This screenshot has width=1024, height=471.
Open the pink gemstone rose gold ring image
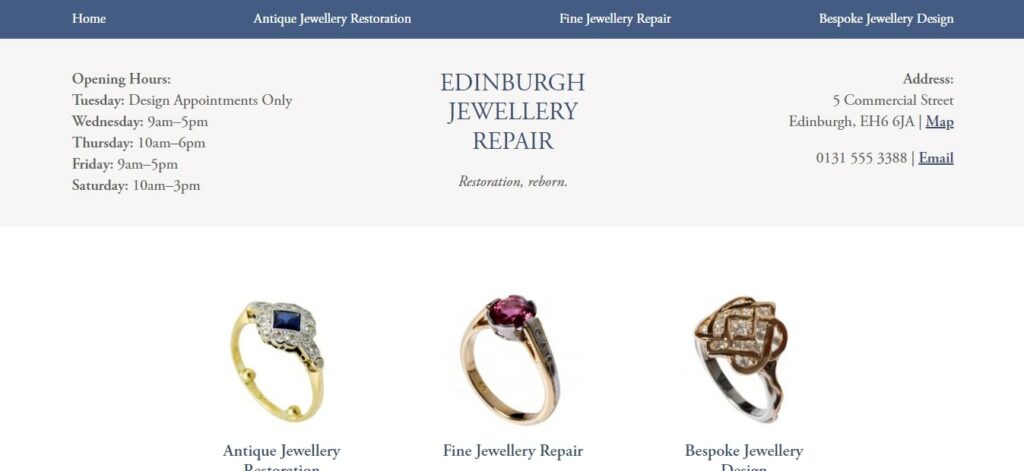click(509, 359)
